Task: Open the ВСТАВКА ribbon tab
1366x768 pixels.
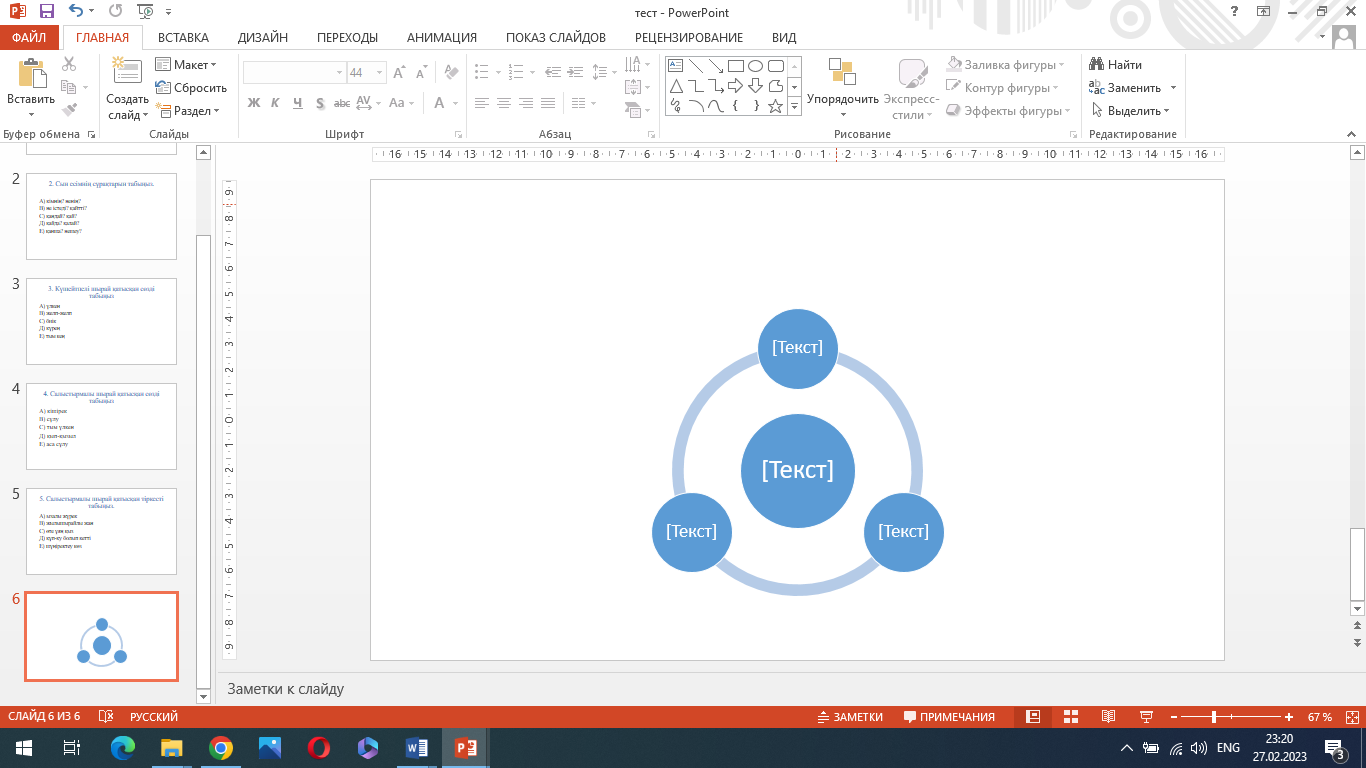Action: pyautogui.click(x=183, y=38)
